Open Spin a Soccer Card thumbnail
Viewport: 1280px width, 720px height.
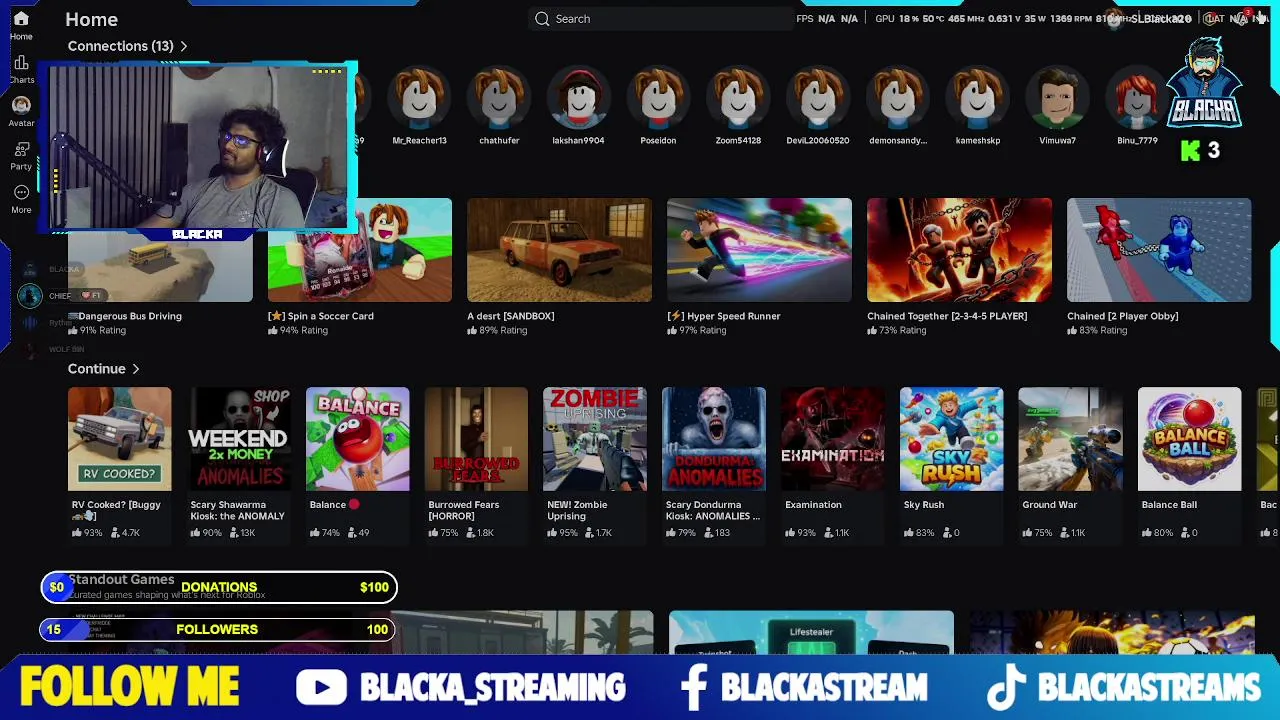pyautogui.click(x=360, y=250)
